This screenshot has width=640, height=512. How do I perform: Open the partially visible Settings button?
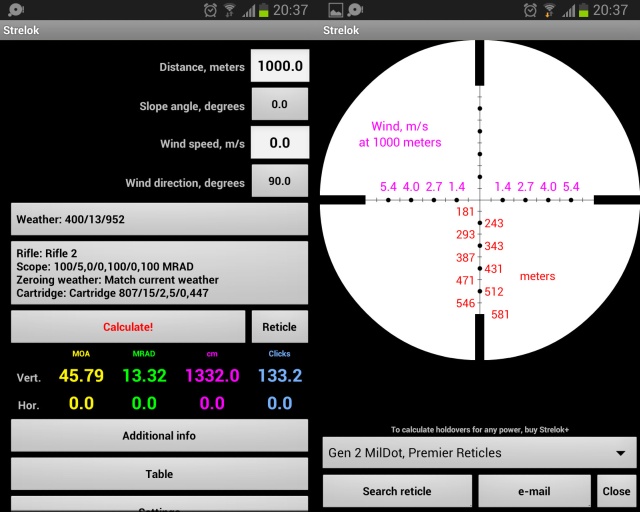tap(159, 504)
